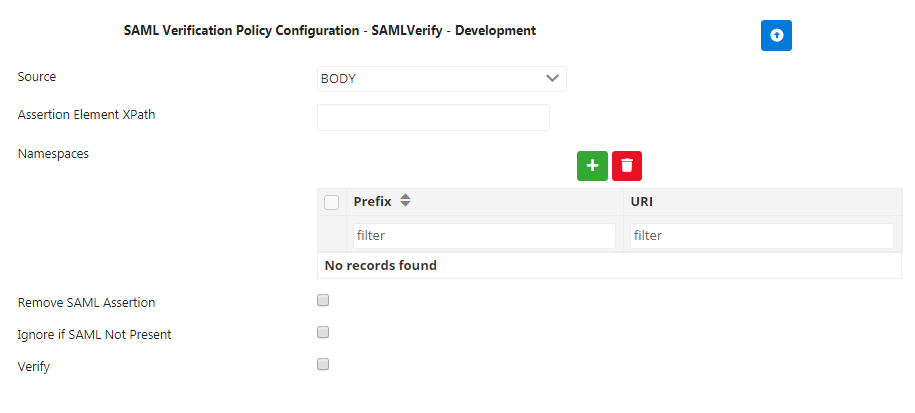Click the Source field label
The image size is (915, 413).
click(37, 77)
